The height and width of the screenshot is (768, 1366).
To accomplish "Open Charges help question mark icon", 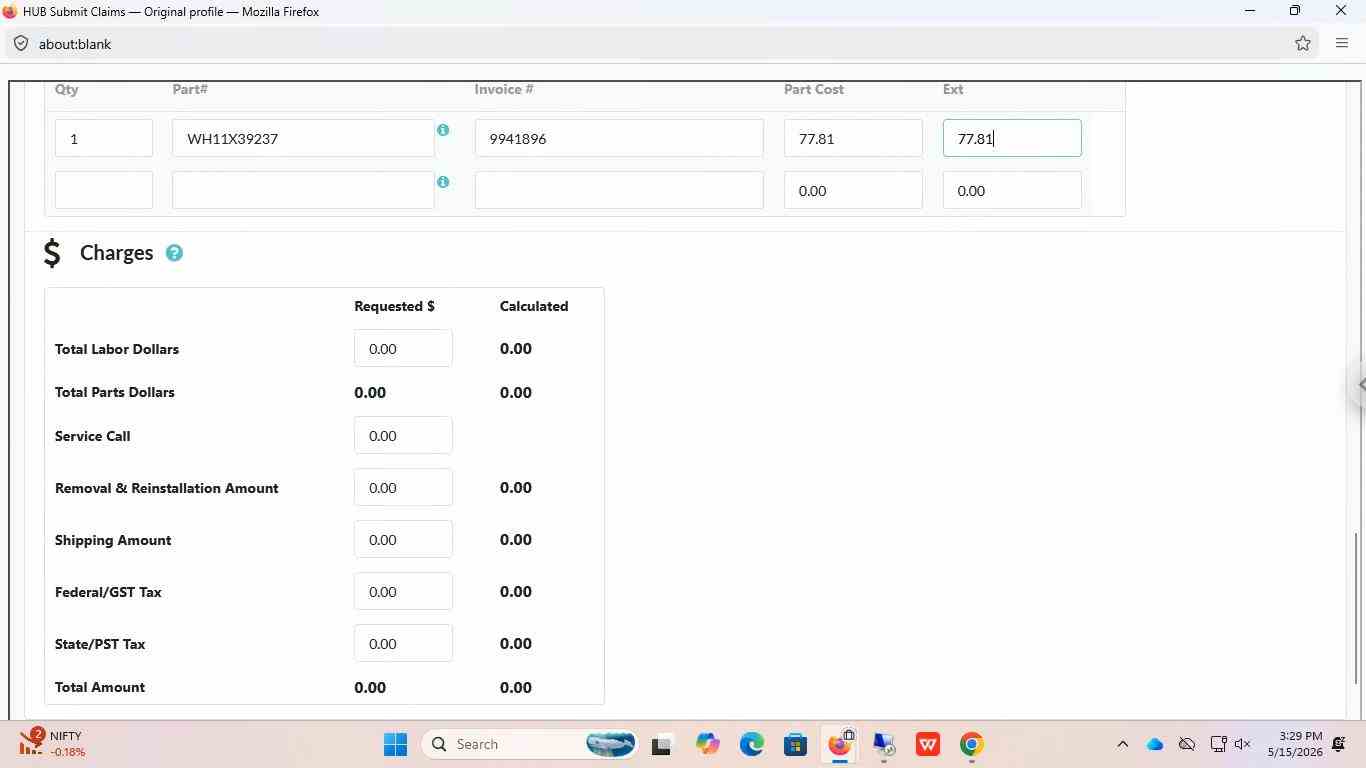I will coord(174,253).
